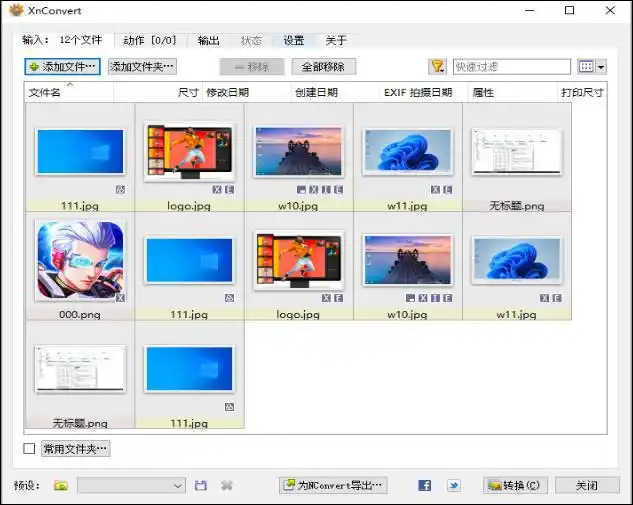Expand the 预设 preset combo box
The width and height of the screenshot is (633, 505).
[131, 486]
